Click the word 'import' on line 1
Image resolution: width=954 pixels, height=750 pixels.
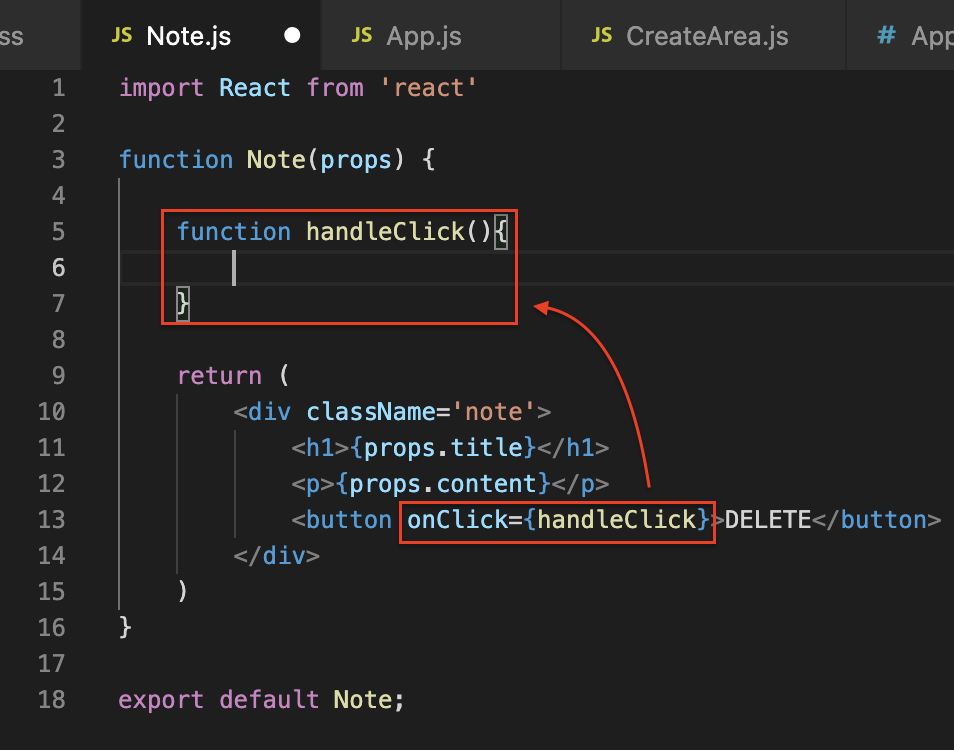161,88
